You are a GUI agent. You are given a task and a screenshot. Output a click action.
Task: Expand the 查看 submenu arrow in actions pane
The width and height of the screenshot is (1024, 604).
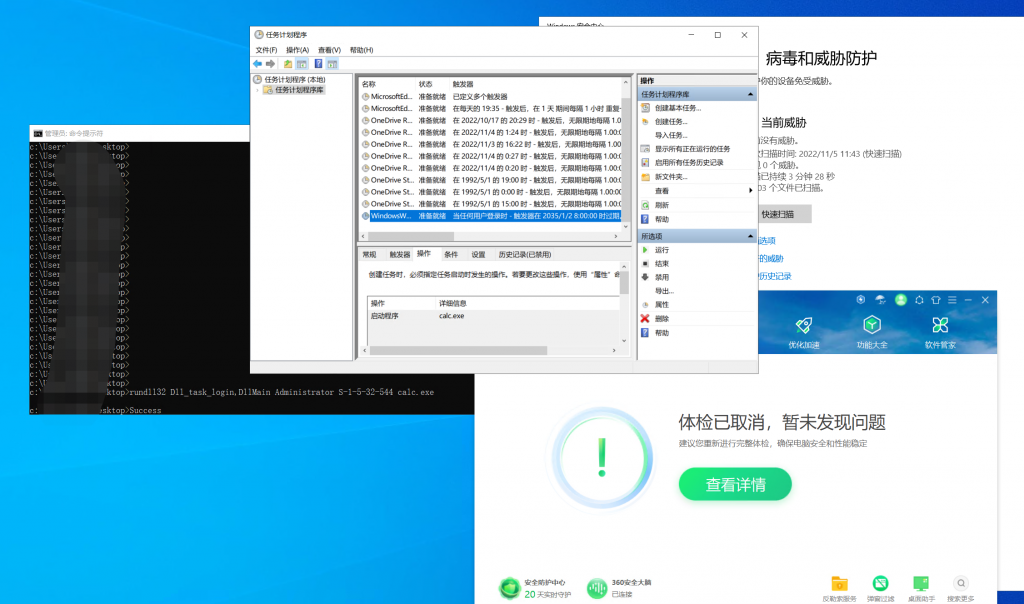tap(750, 191)
